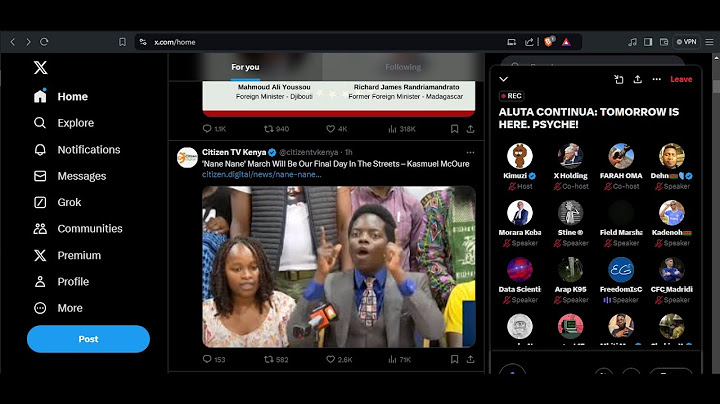Open the browser hamburger menu

tap(709, 42)
